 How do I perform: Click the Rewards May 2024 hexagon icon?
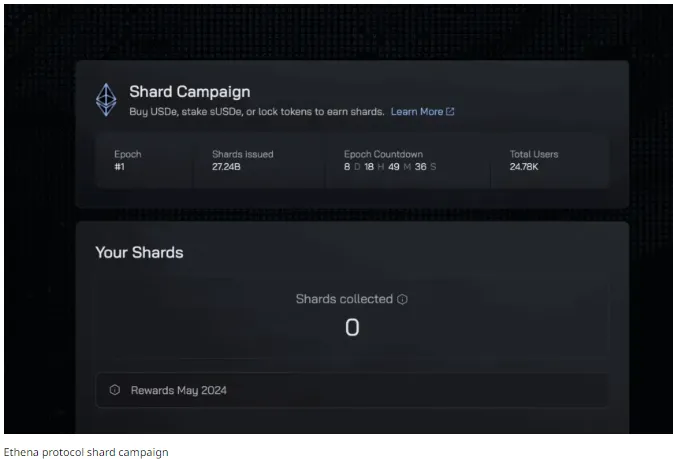[x=115, y=390]
